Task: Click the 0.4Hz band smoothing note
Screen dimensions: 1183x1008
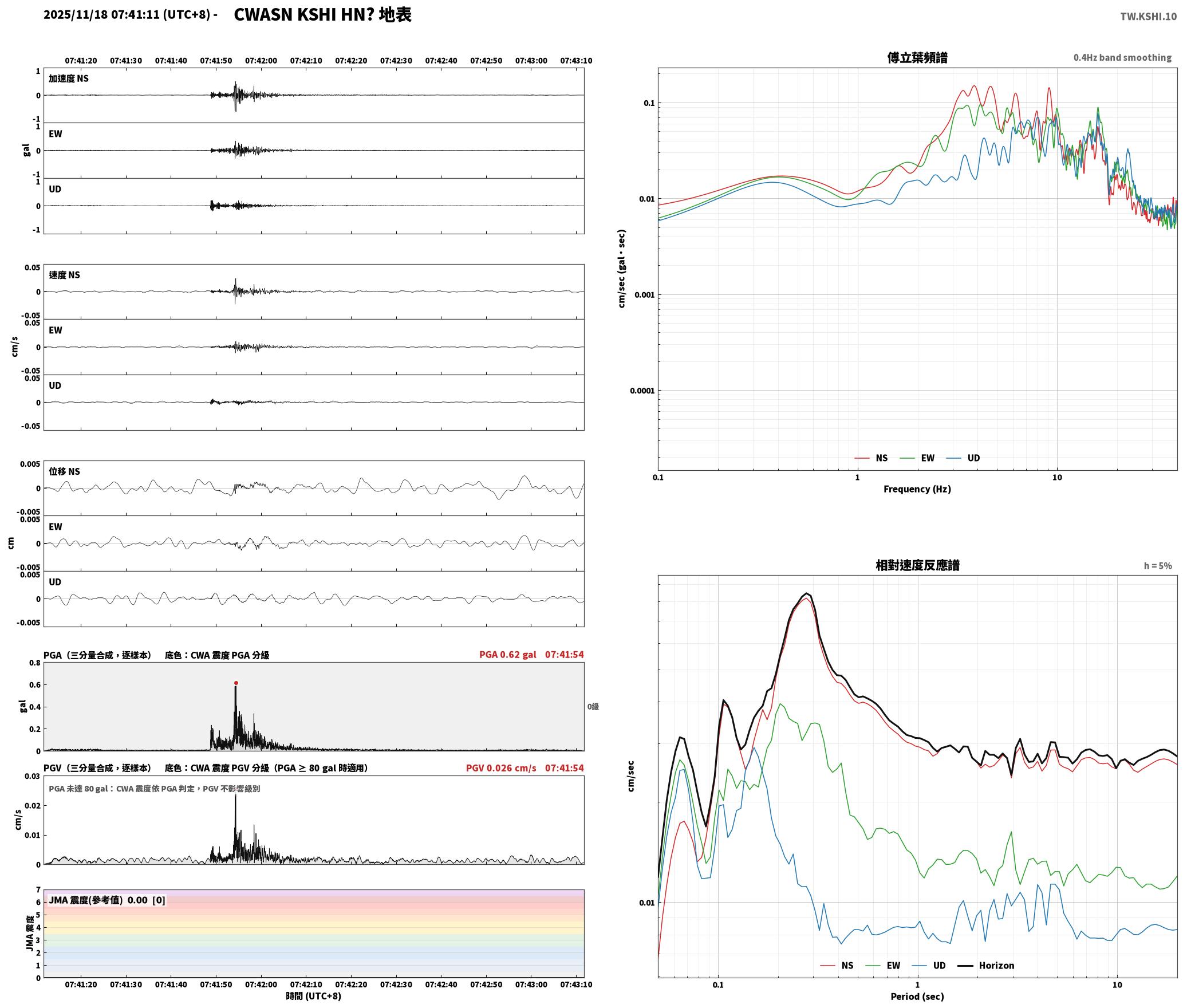Action: pyautogui.click(x=1122, y=57)
